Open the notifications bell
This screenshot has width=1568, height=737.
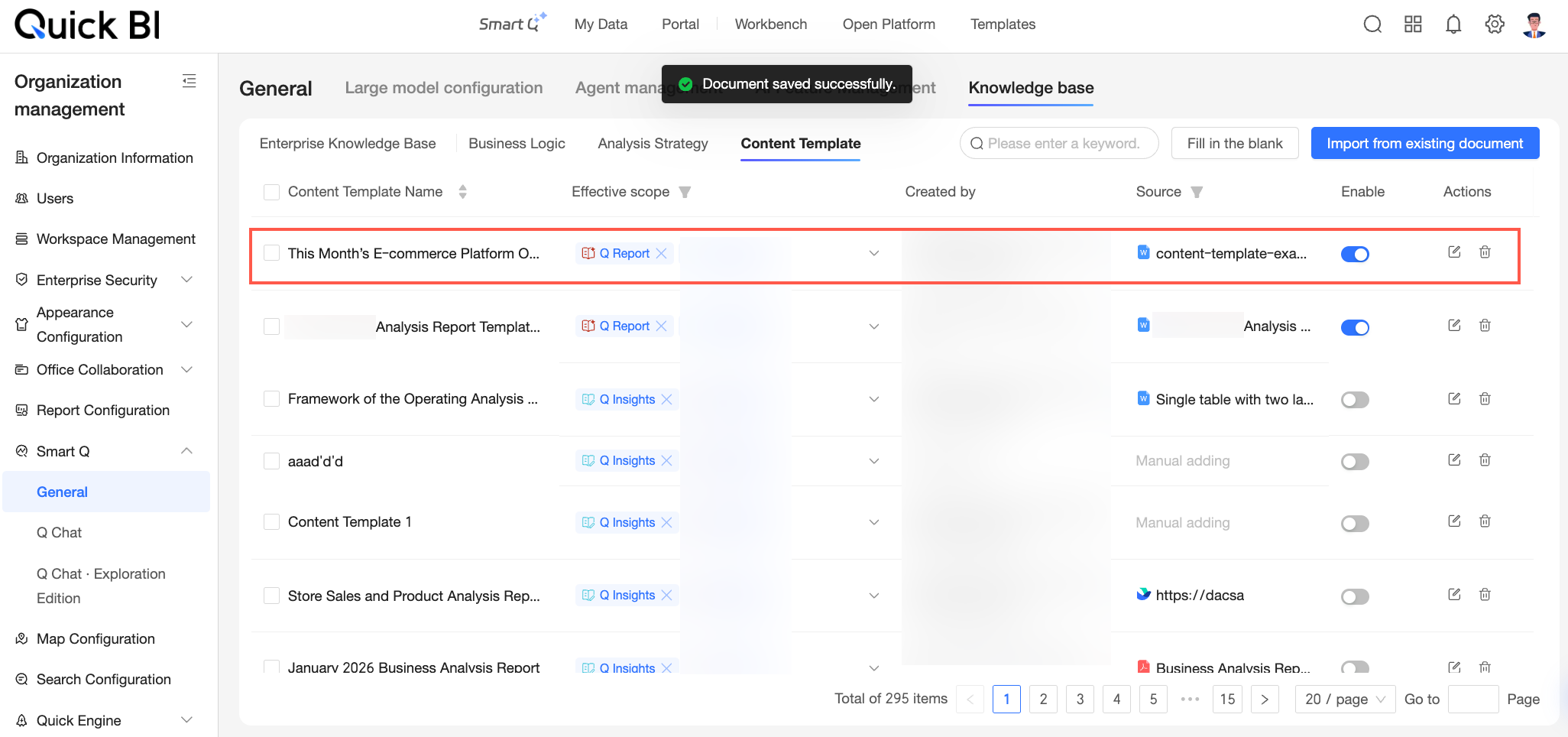coord(1453,24)
